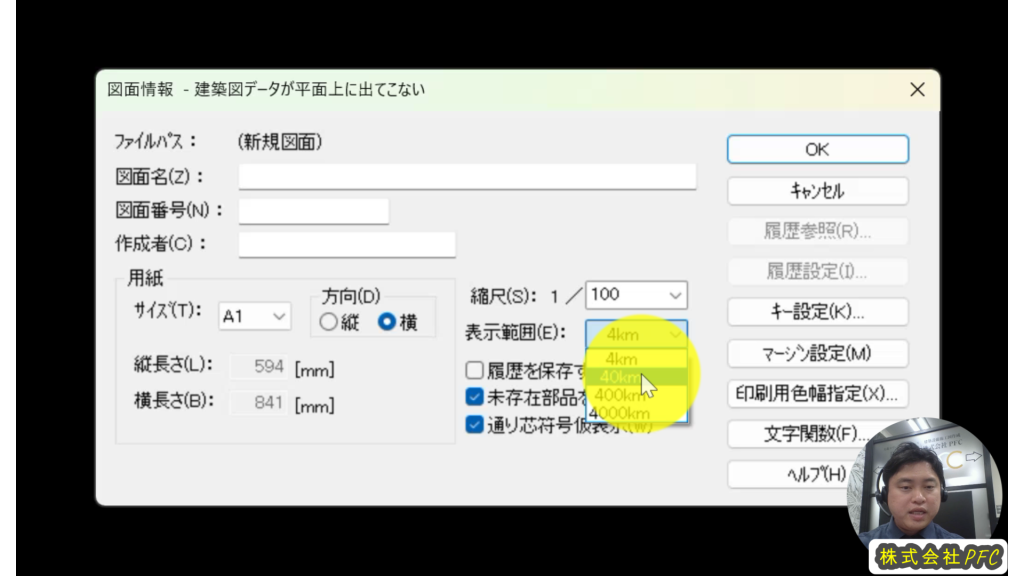Click the 作成者(C) input field
Viewport: 1024px width, 576px height.
tap(347, 244)
